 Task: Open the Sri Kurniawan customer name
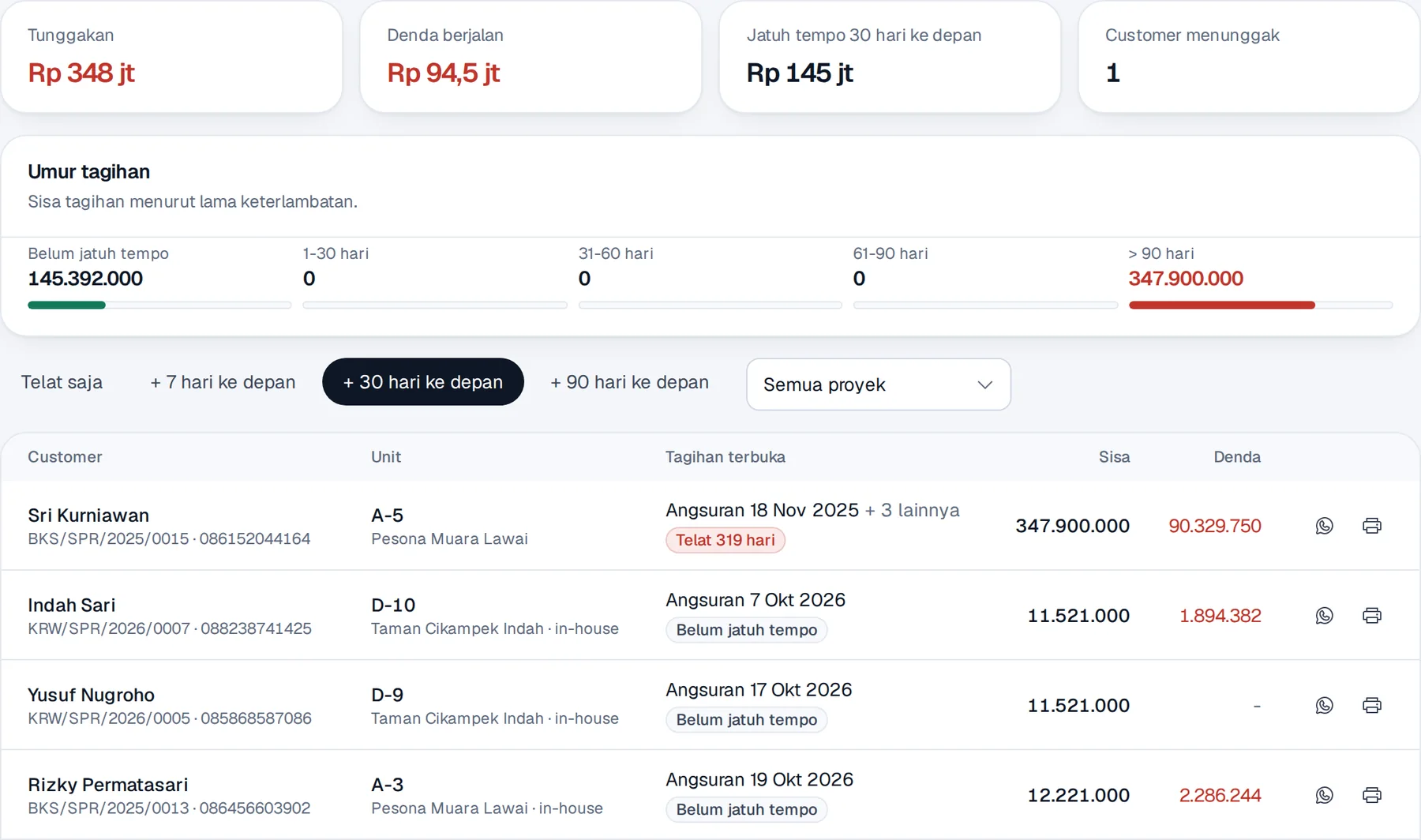[88, 516]
